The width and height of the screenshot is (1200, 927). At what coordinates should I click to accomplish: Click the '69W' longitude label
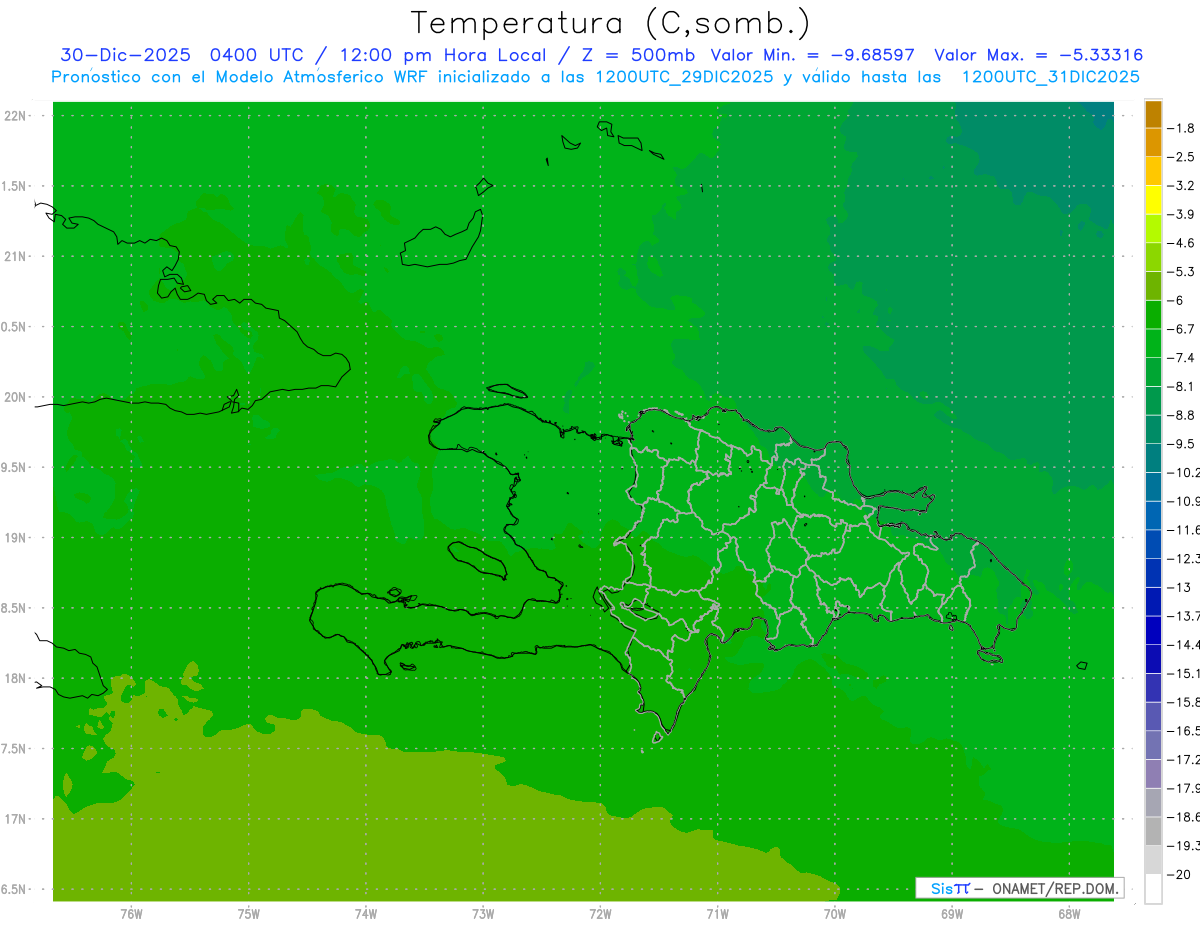pyautogui.click(x=952, y=913)
